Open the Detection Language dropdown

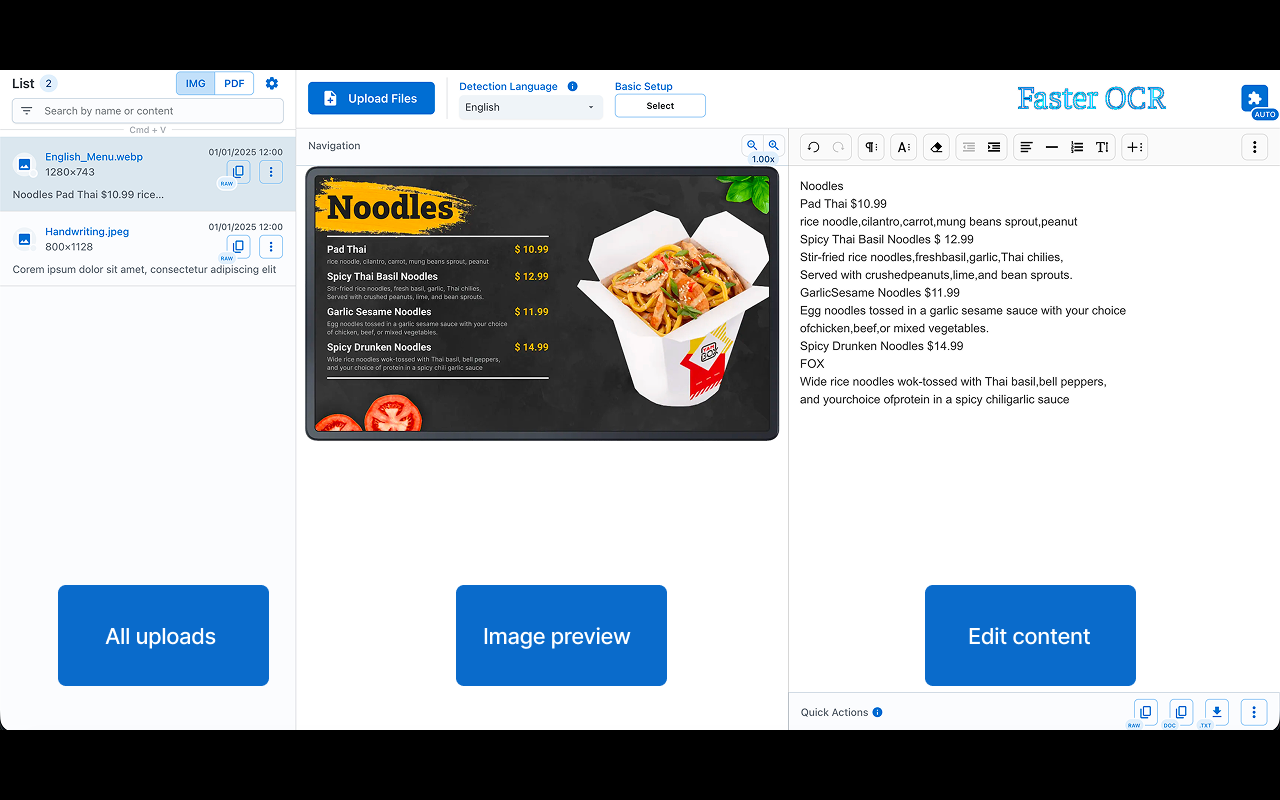click(530, 107)
